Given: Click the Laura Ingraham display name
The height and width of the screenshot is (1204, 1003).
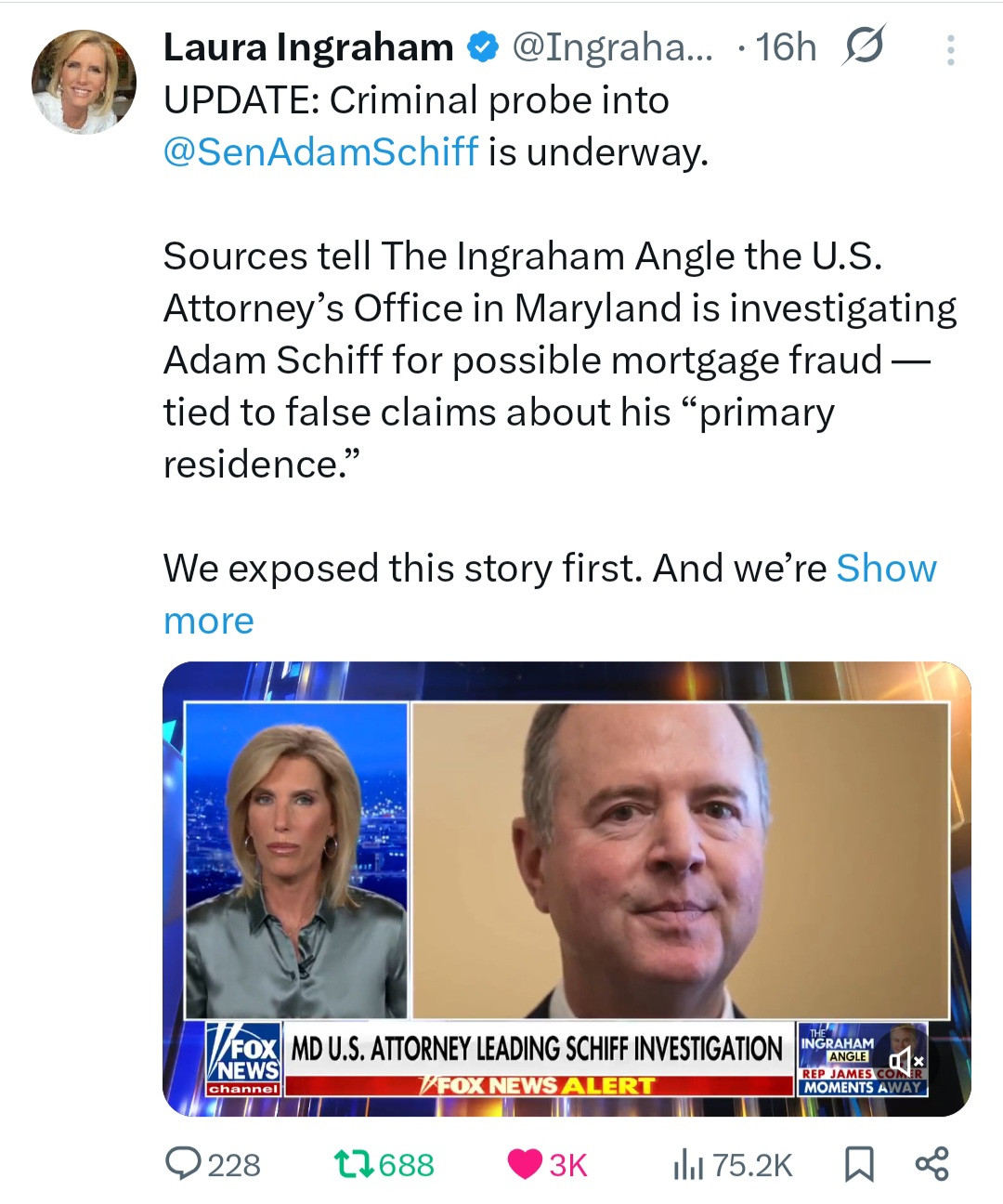Looking at the screenshot, I should pyautogui.click(x=308, y=47).
